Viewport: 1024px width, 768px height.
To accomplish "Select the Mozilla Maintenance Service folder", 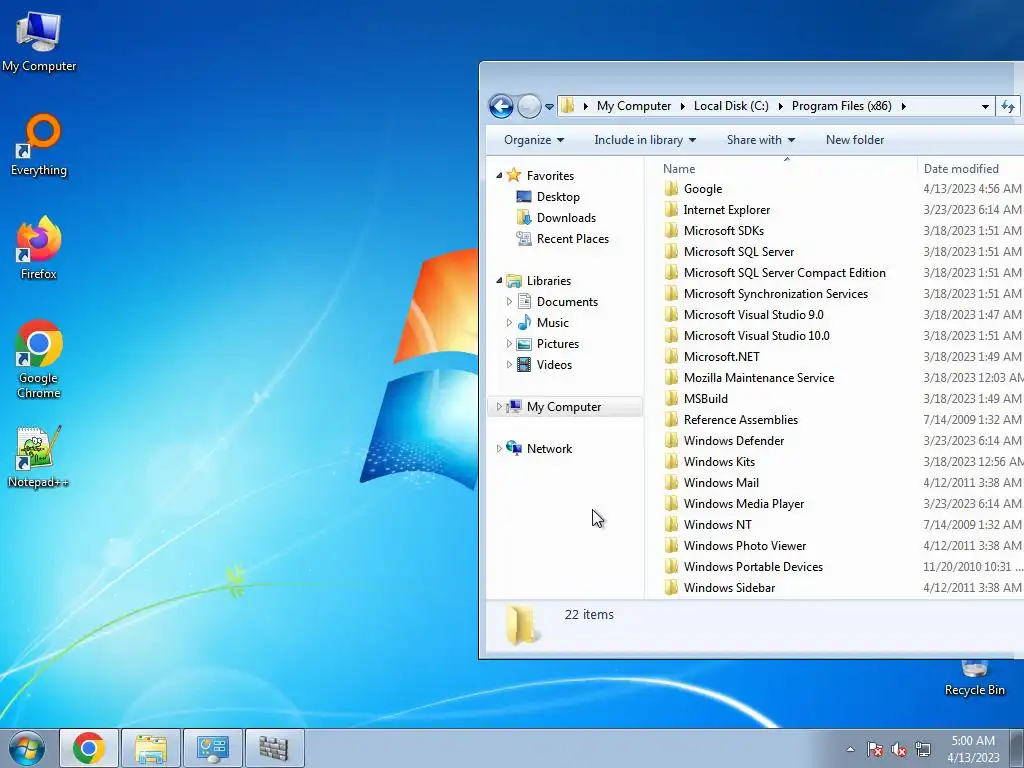I will 758,377.
